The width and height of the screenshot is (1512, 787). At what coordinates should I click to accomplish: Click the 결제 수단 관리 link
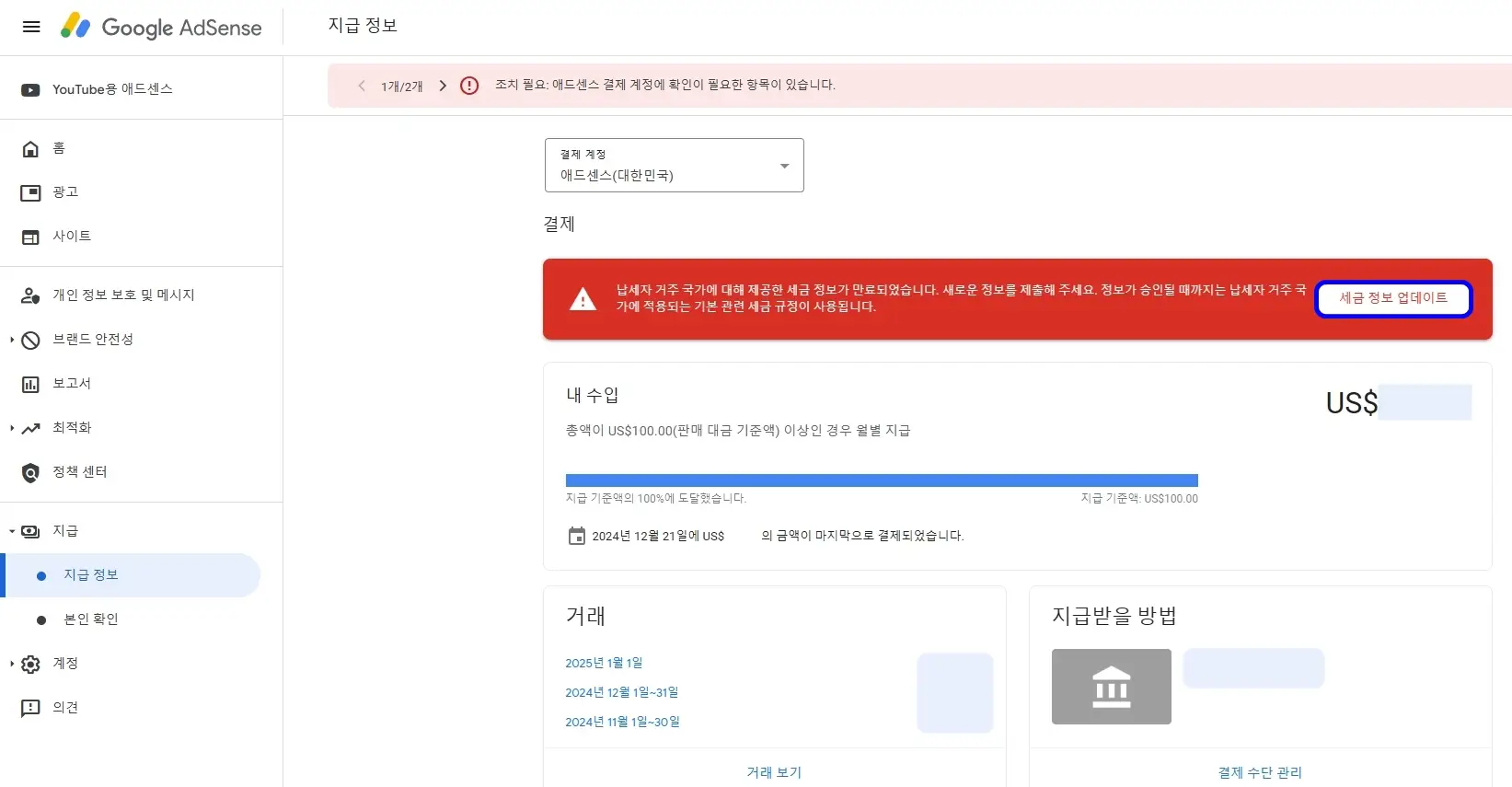1260,772
